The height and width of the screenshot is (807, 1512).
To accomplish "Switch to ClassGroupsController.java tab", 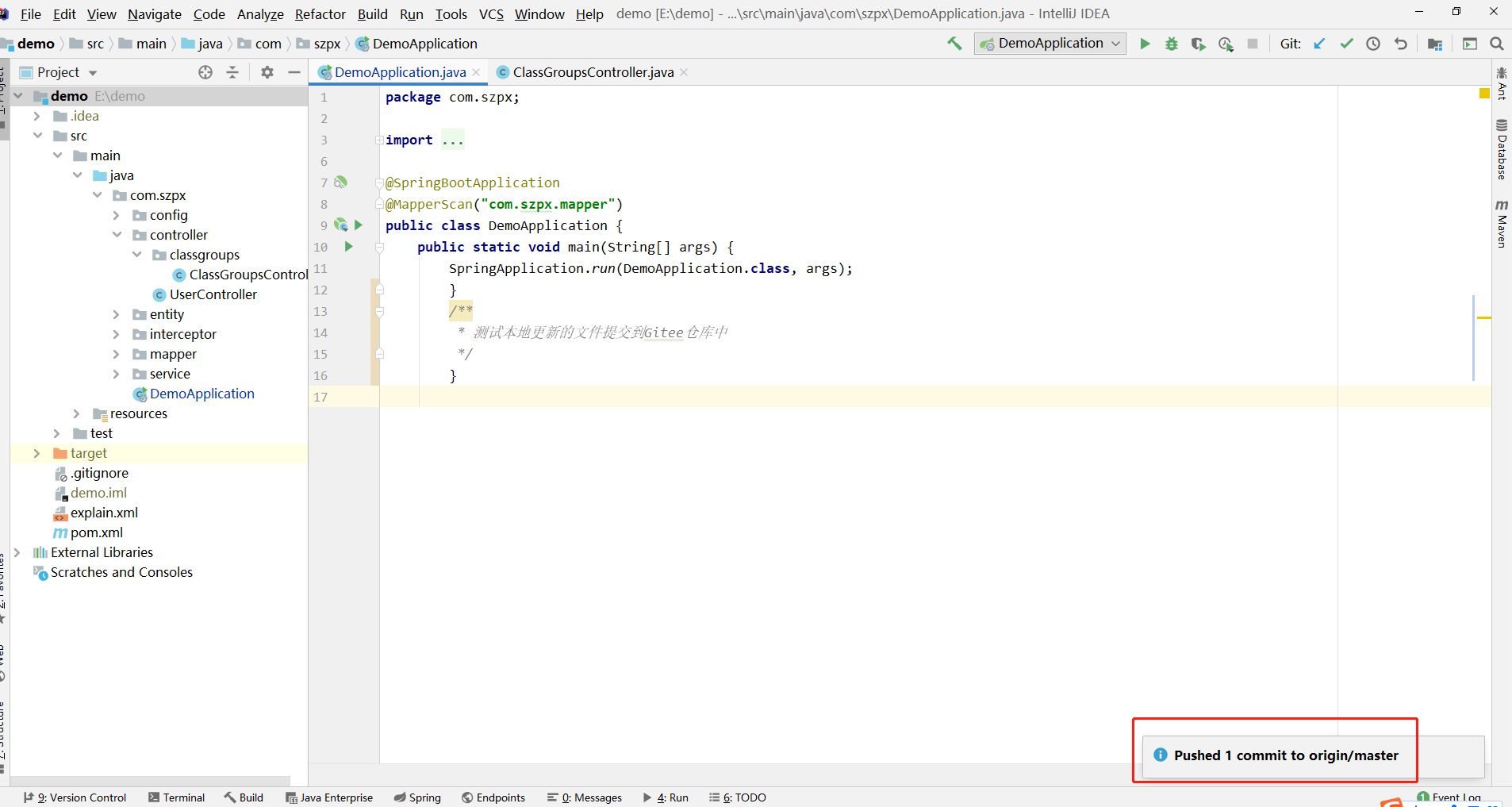I will click(593, 72).
